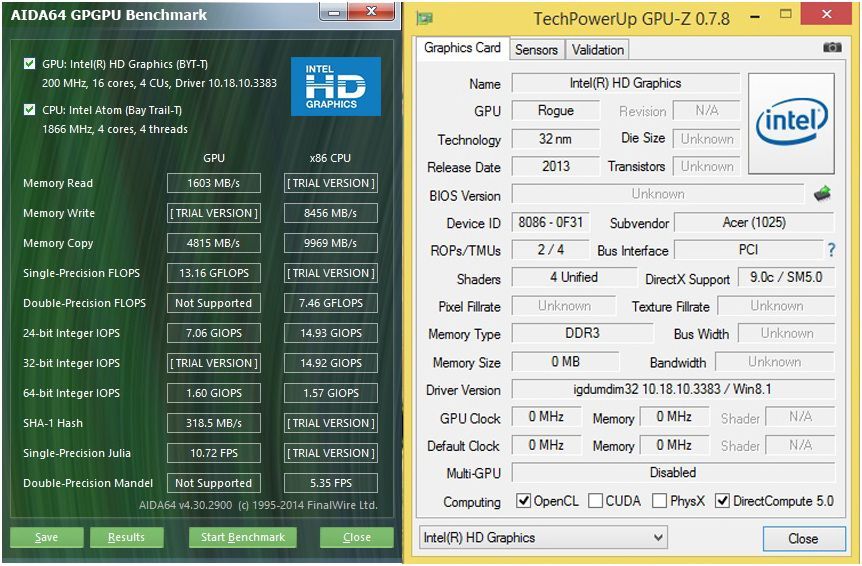This screenshot has width=862, height=566.
Task: Click the 13.16 GFLOPS value
Action: click(214, 273)
